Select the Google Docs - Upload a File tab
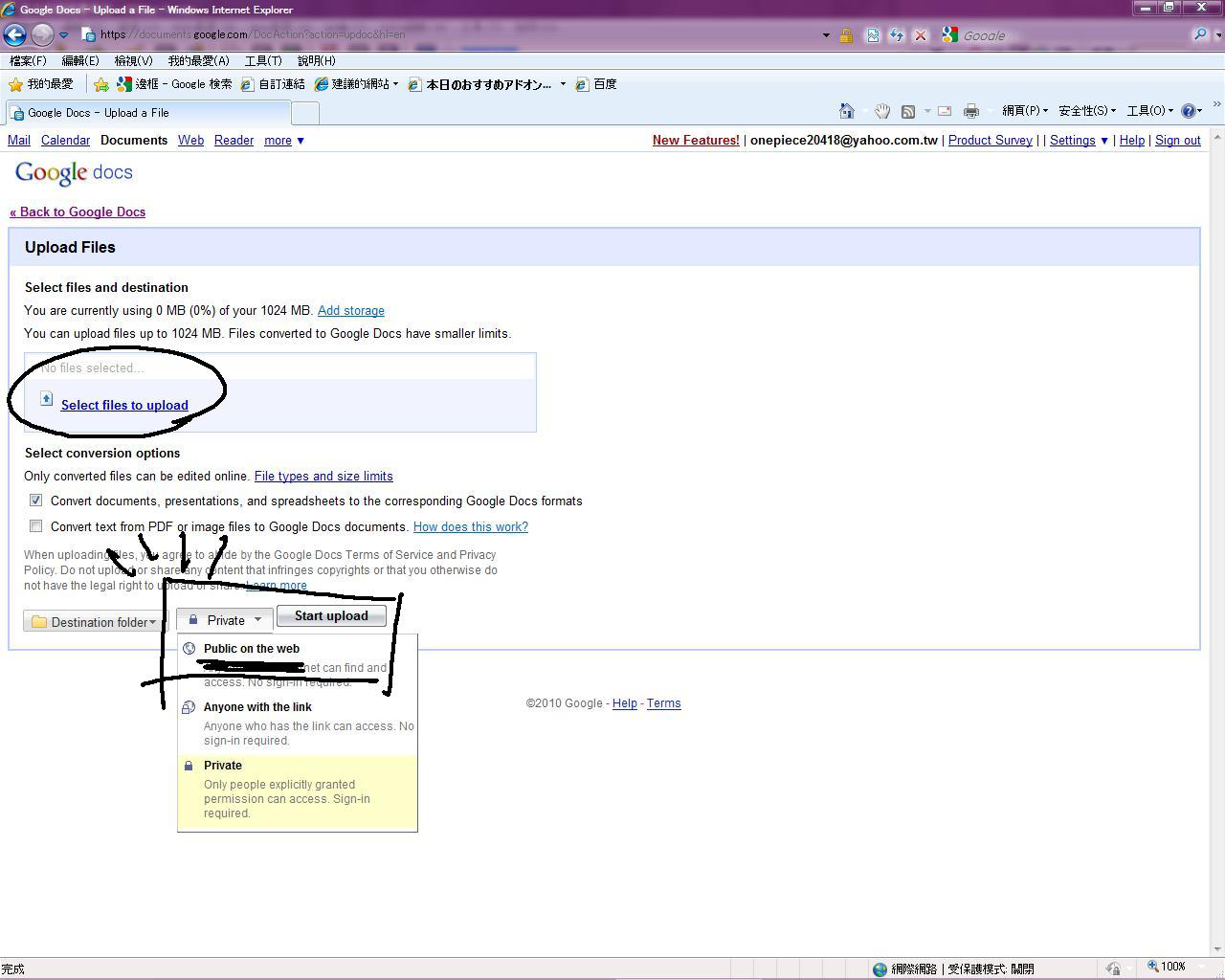This screenshot has height=980, width=1225. [x=147, y=112]
